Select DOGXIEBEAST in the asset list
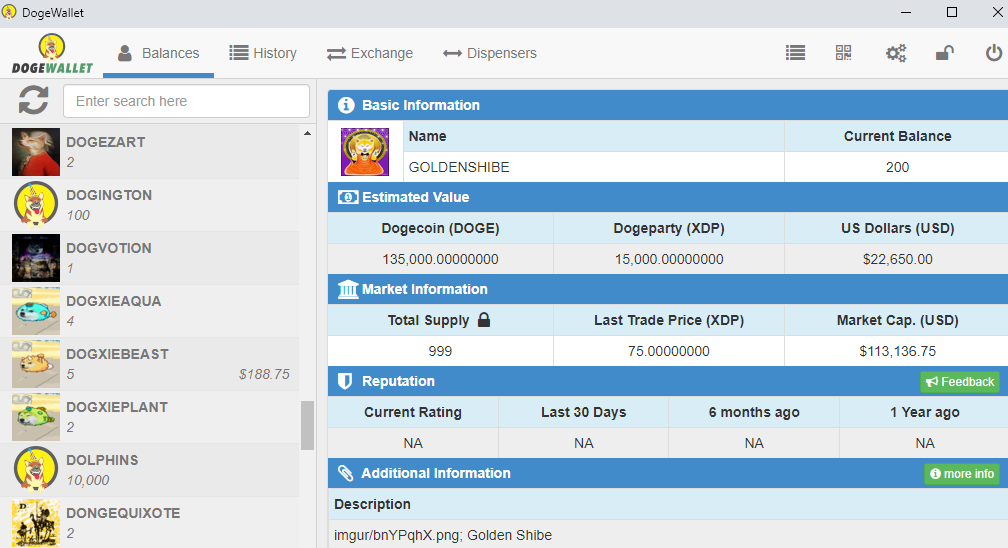The height and width of the screenshot is (548, 1008). pyautogui.click(x=150, y=364)
